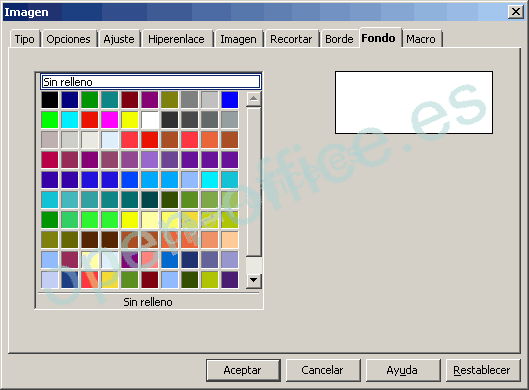Go to the Ajuste tab
Viewport: 529px width, 390px height.
[119, 39]
